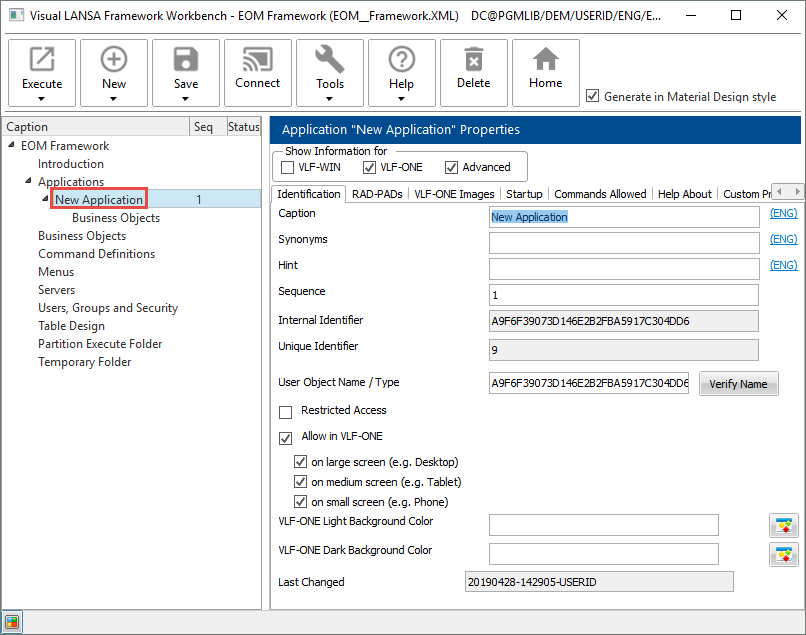Screen dimensions: 806x635
Task: Open the Commands Allowed tab
Action: click(x=600, y=194)
